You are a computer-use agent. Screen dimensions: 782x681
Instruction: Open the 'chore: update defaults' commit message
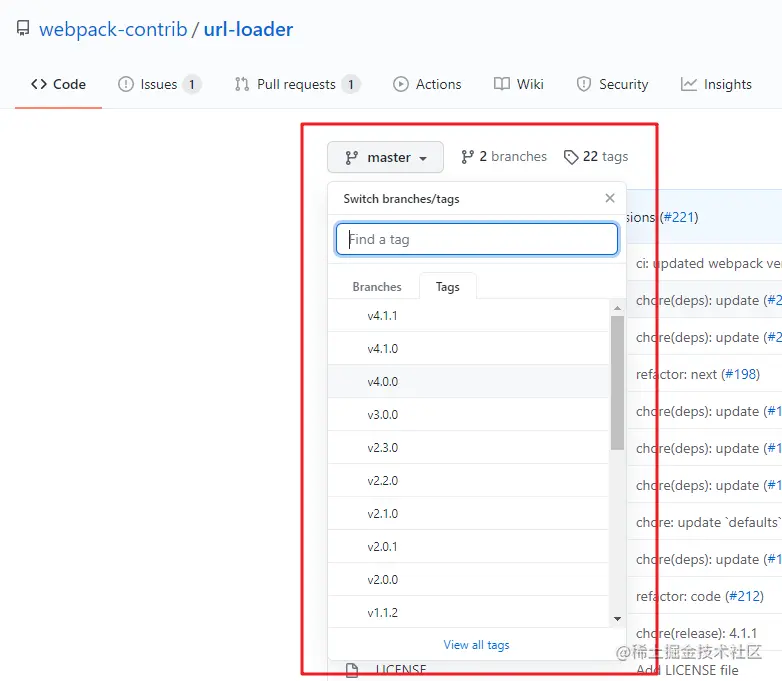click(x=709, y=522)
